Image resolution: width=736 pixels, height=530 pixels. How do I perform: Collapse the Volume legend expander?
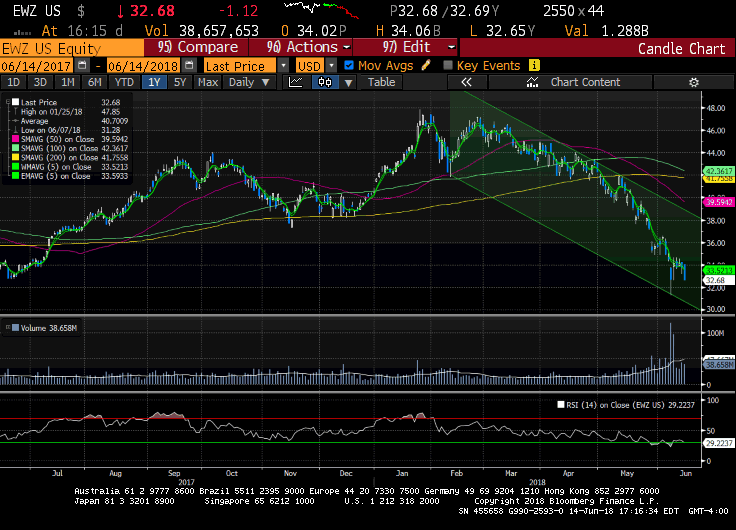(x=8, y=327)
